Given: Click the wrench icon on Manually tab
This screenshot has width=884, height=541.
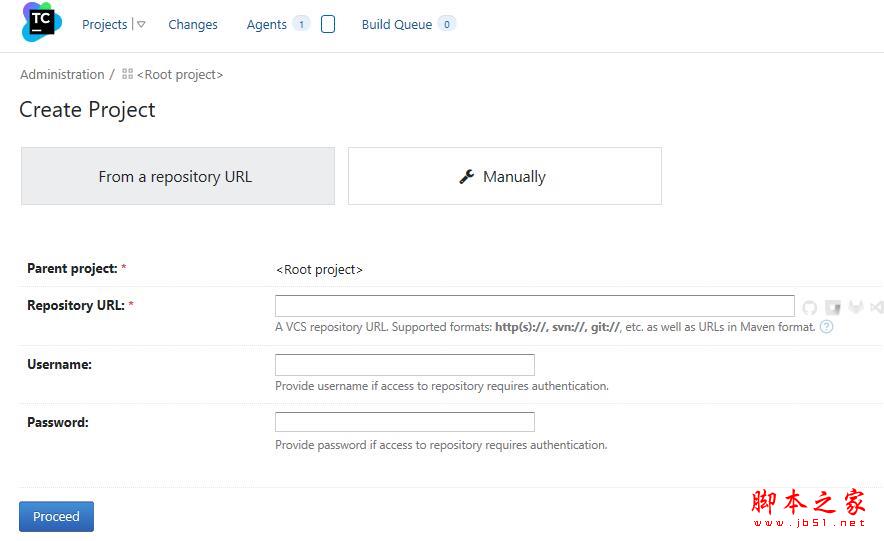Looking at the screenshot, I should pos(466,177).
